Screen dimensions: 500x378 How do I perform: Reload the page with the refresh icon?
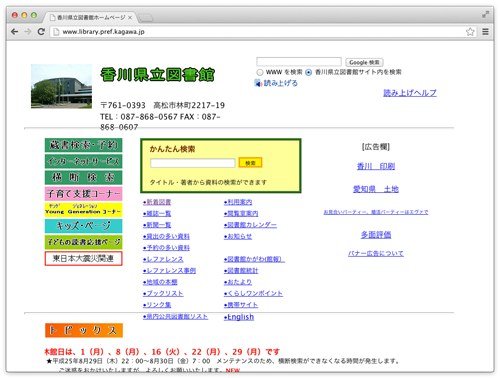[41, 32]
